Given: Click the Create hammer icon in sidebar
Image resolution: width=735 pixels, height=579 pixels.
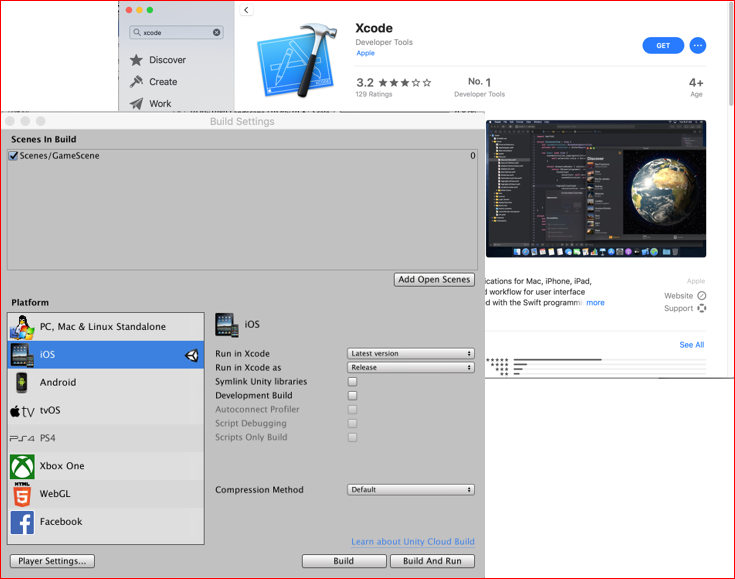Looking at the screenshot, I should pos(136,82).
